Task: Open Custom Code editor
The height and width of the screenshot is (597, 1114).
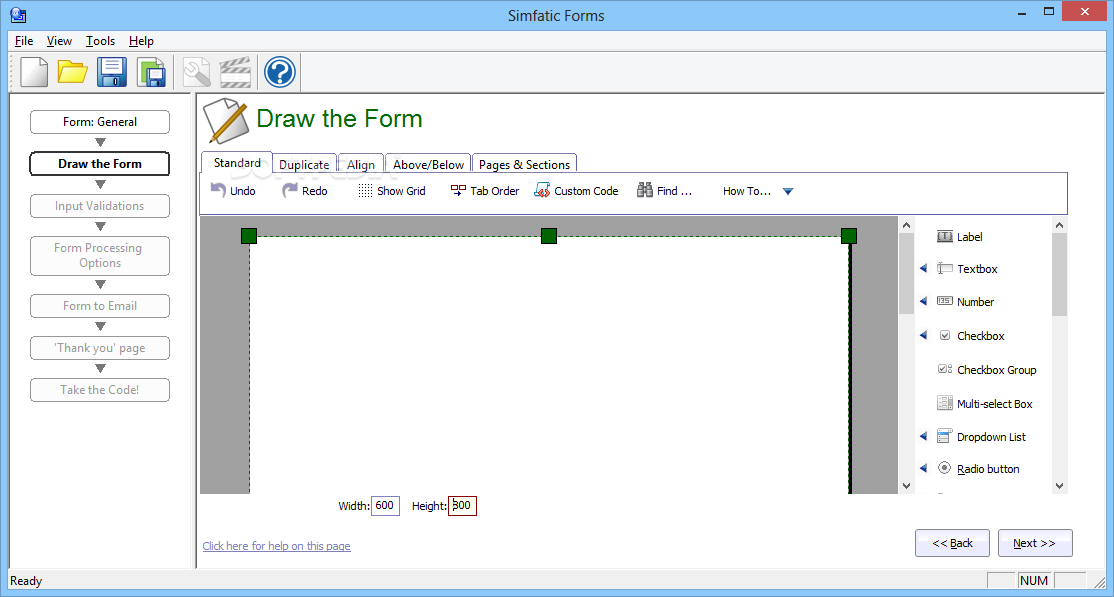Action: point(576,190)
